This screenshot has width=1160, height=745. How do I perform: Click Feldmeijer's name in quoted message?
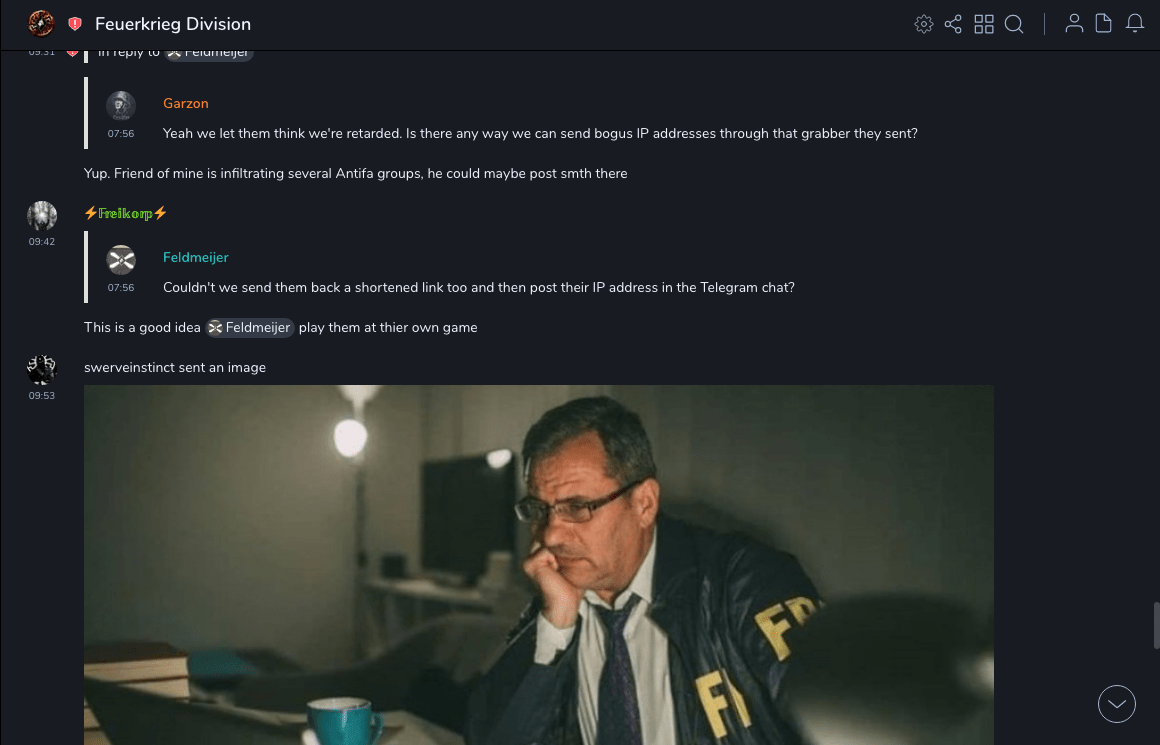click(x=195, y=257)
